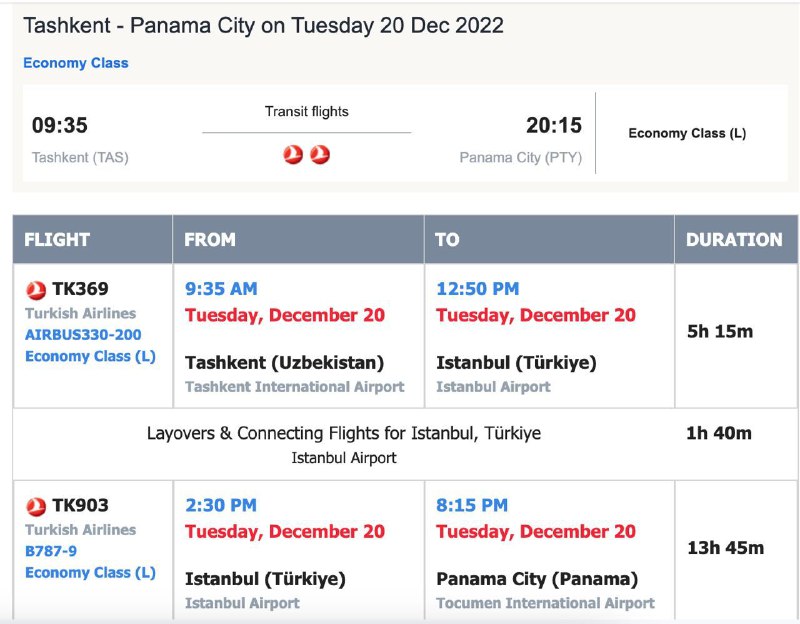The width and height of the screenshot is (800, 624).
Task: Click the Layovers & Connecting Flights row
Action: pos(344,434)
